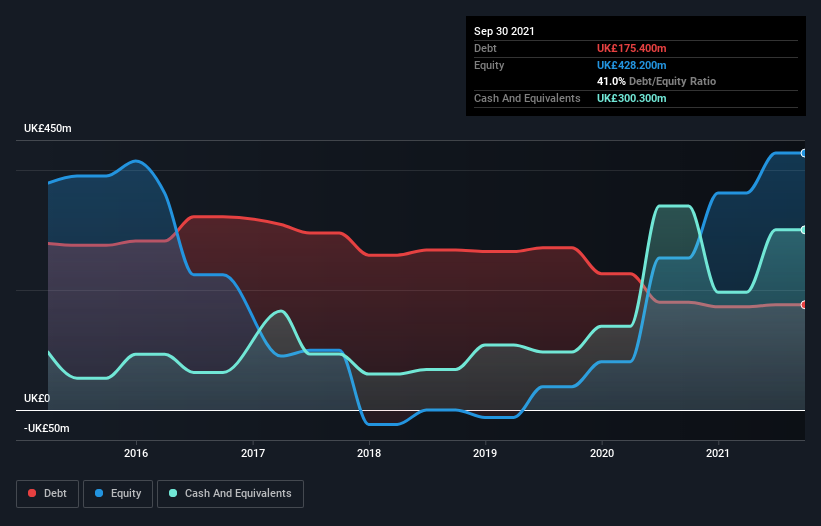Click the Cash And Equivalents tooltip label
The height and width of the screenshot is (526, 821).
[x=527, y=98]
